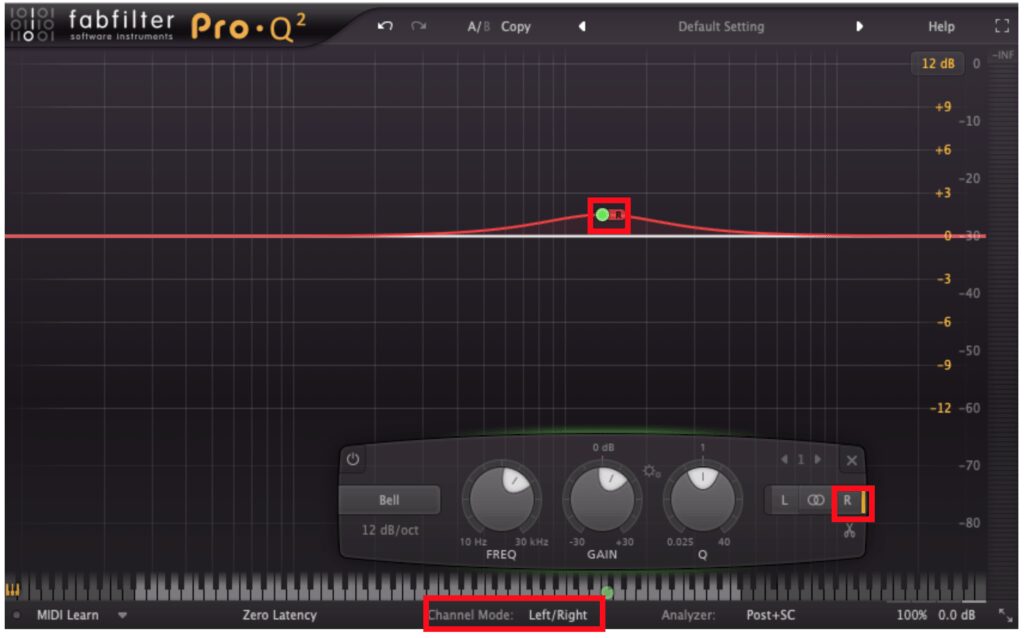
Task: Go to the previous EQ band
Action: (784, 460)
